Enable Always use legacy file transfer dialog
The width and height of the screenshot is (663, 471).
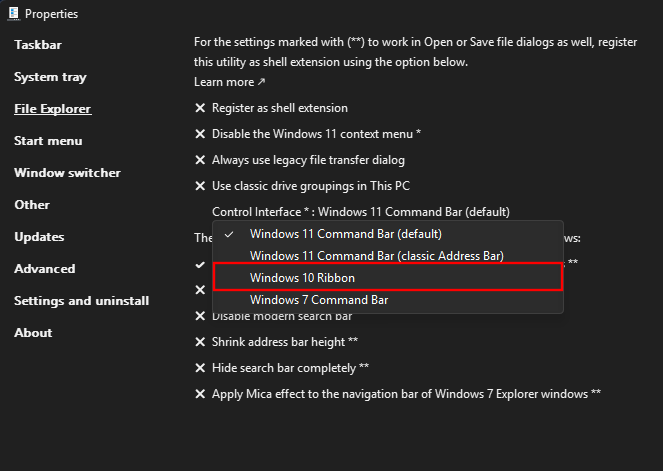click(307, 160)
